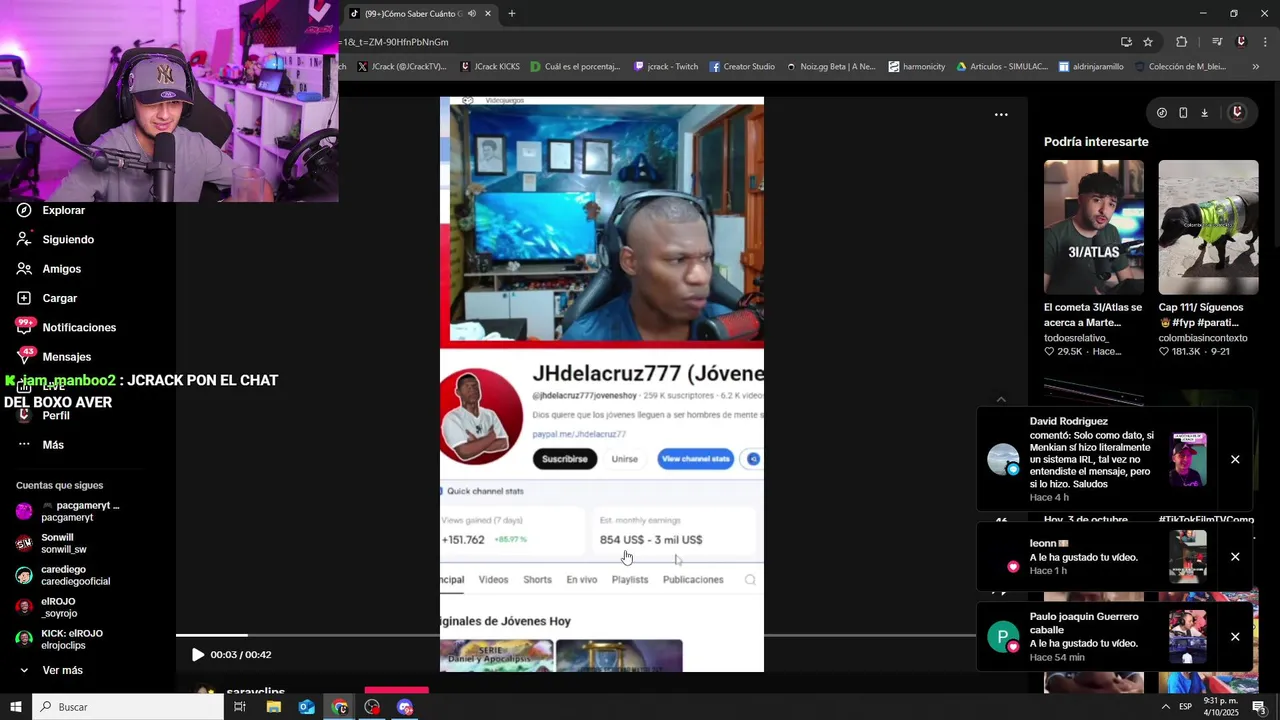Image resolution: width=1280 pixels, height=720 pixels.
Task: Open the harmonicity bookmark
Action: 916,67
